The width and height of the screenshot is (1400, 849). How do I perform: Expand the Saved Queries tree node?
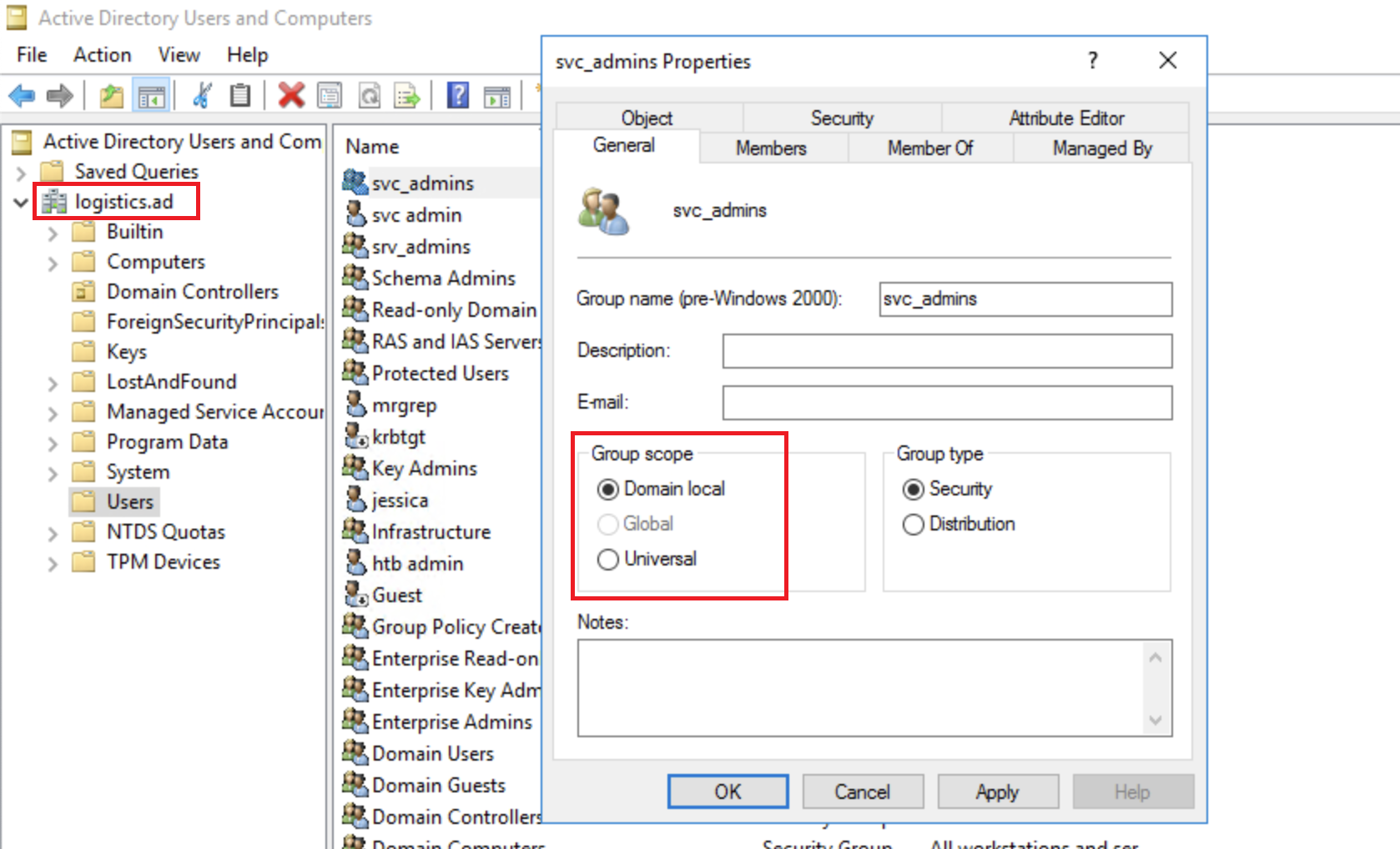pyautogui.click(x=21, y=173)
